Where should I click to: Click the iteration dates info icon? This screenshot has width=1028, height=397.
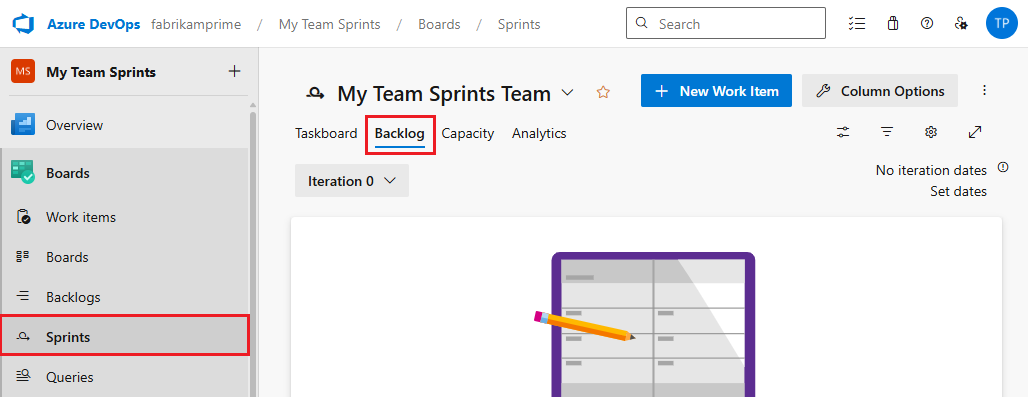coord(1003,167)
